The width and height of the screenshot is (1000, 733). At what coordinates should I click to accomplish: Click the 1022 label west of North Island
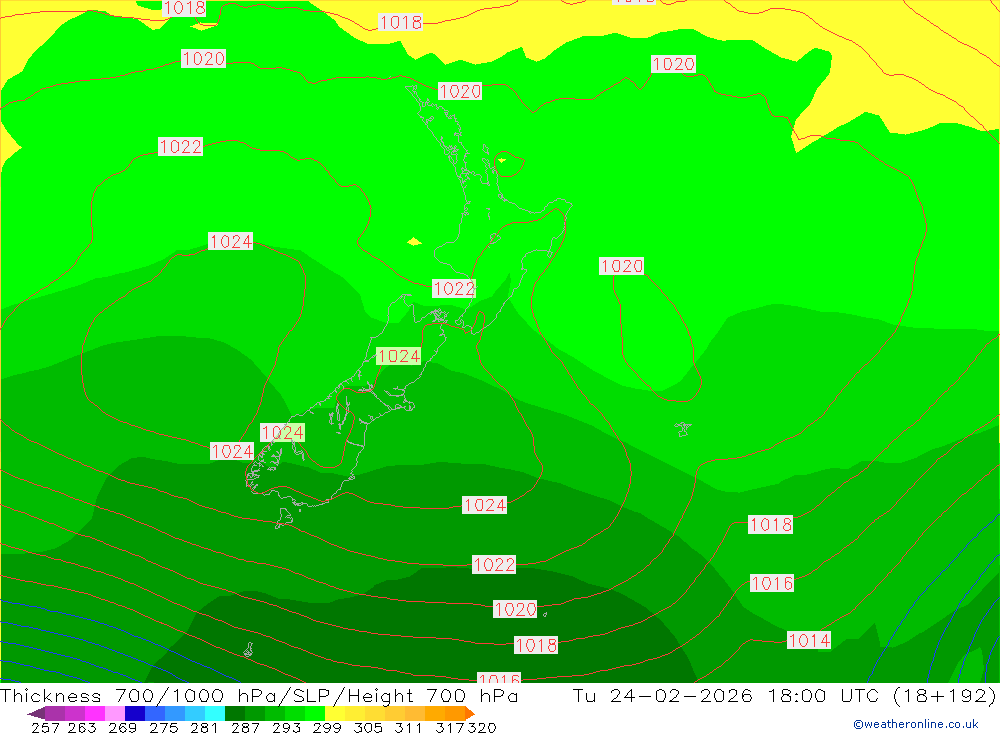[x=180, y=147]
